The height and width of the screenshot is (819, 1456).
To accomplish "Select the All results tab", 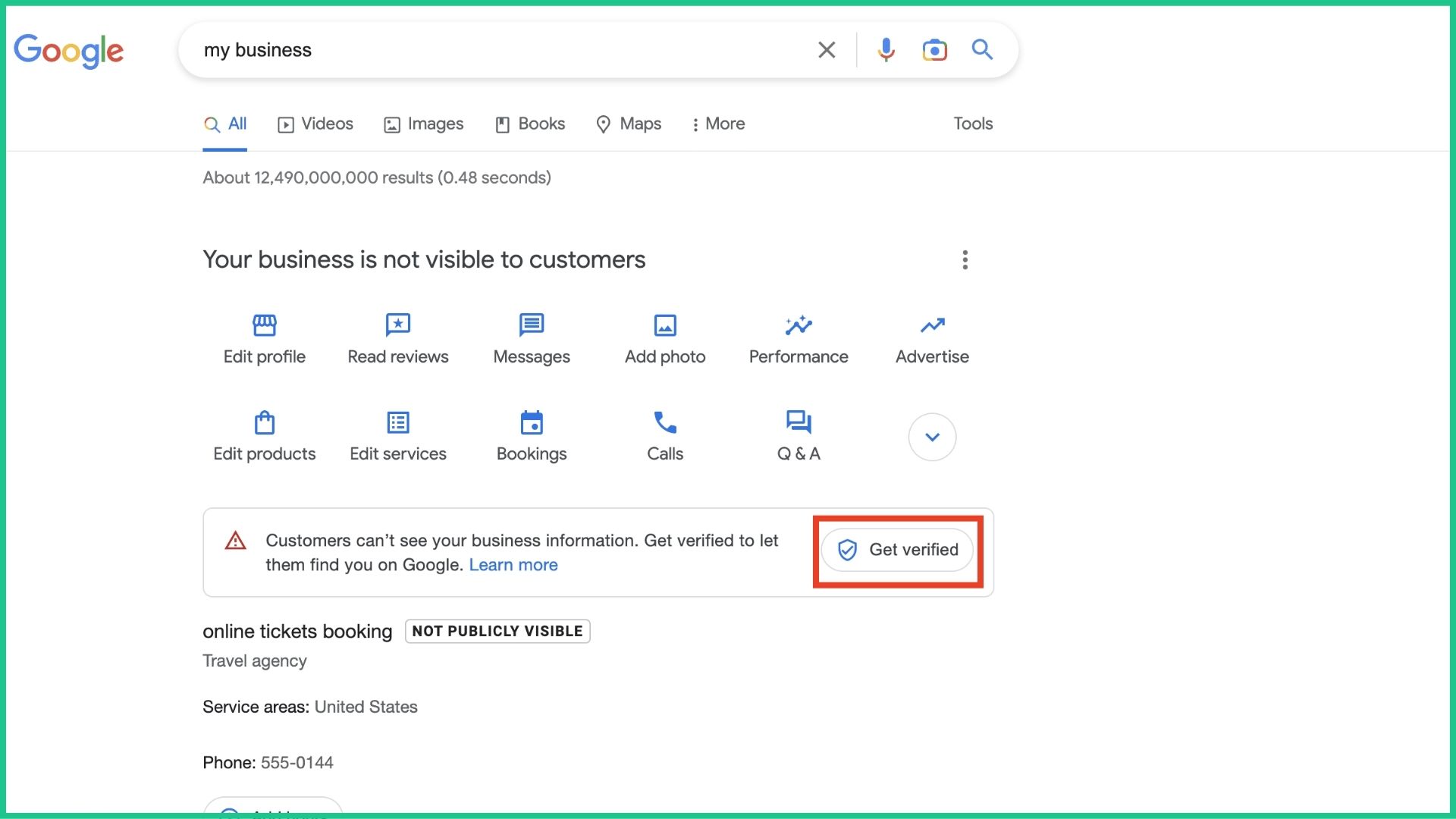I will [225, 124].
